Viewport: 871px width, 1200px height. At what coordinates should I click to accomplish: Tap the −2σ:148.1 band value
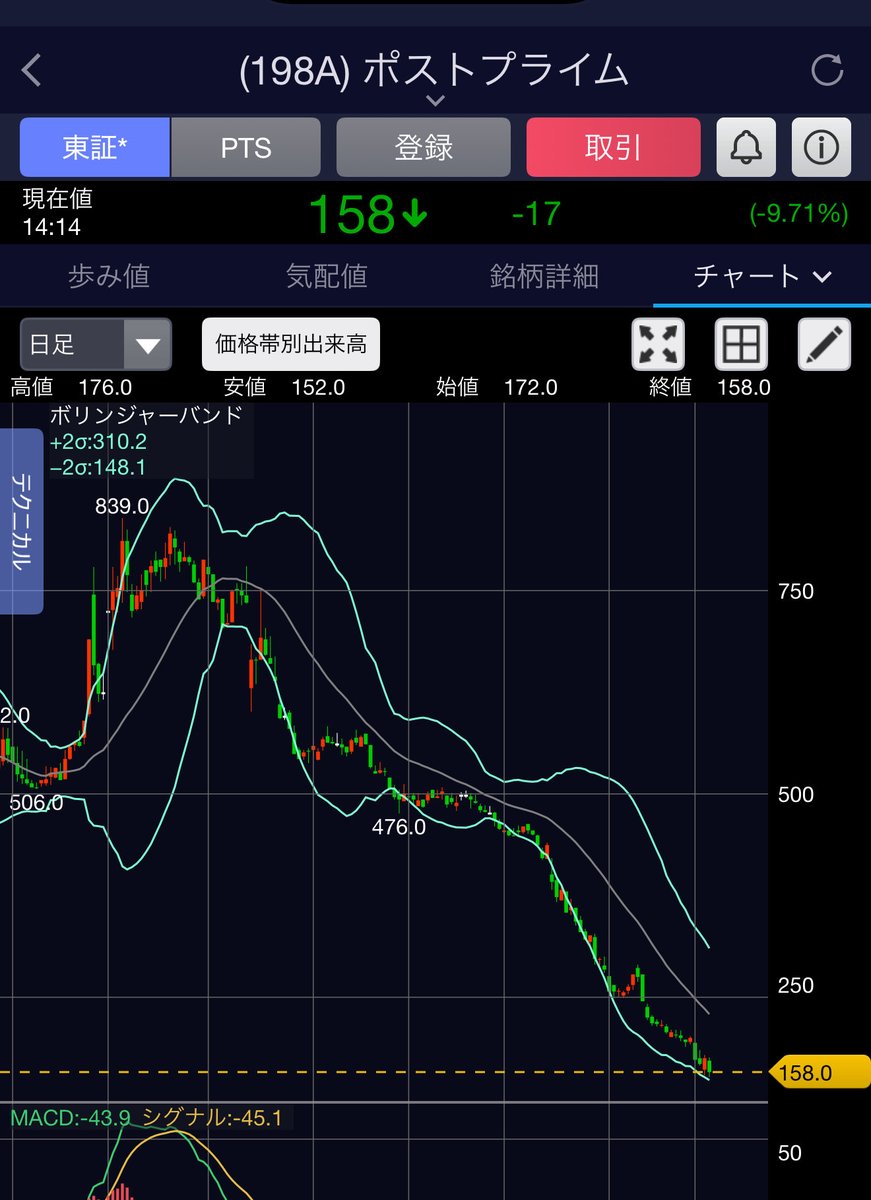pyautogui.click(x=98, y=467)
